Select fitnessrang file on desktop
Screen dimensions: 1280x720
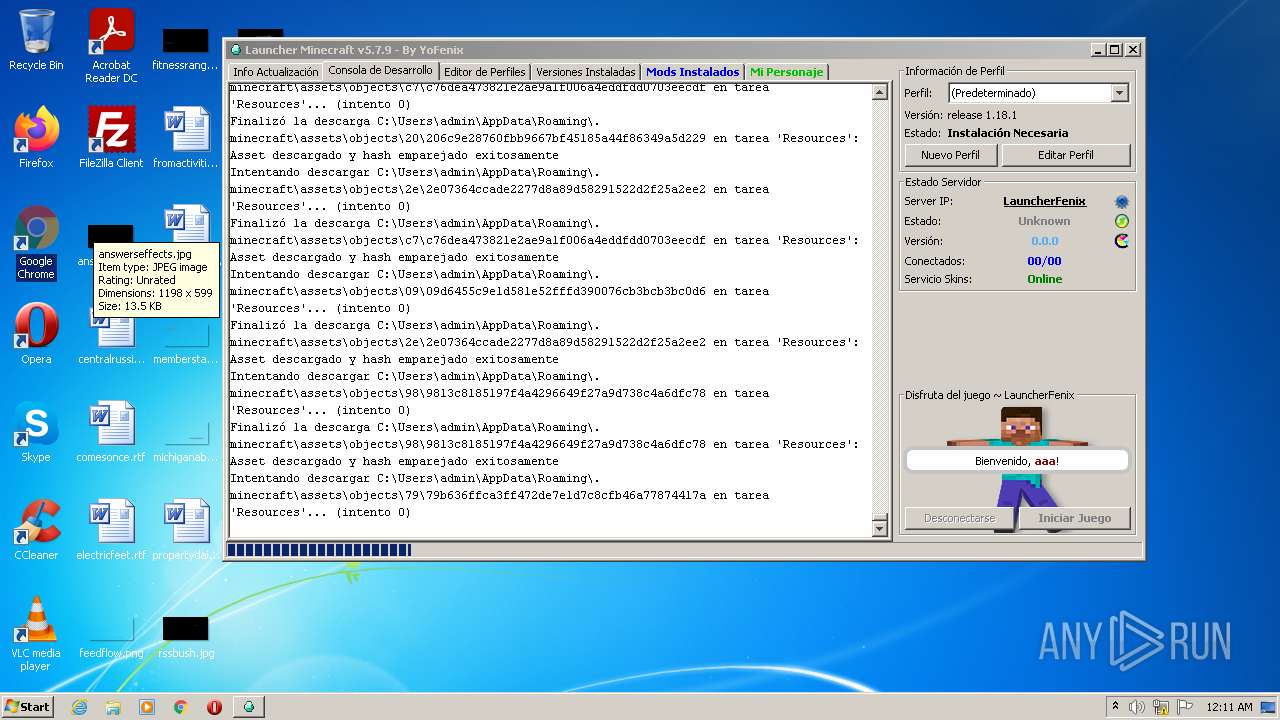tap(186, 49)
